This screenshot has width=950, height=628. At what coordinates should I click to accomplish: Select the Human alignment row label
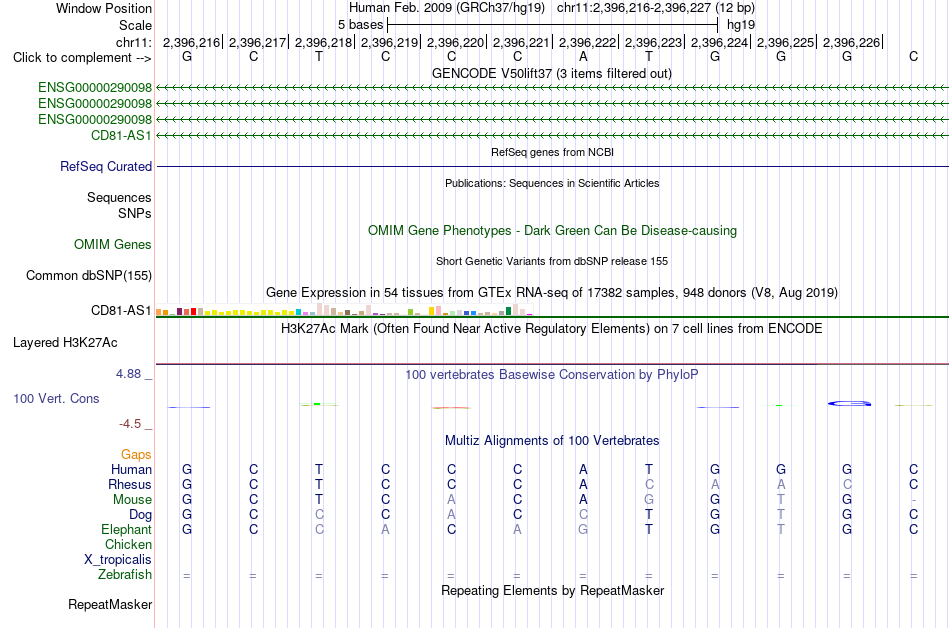[x=131, y=469]
